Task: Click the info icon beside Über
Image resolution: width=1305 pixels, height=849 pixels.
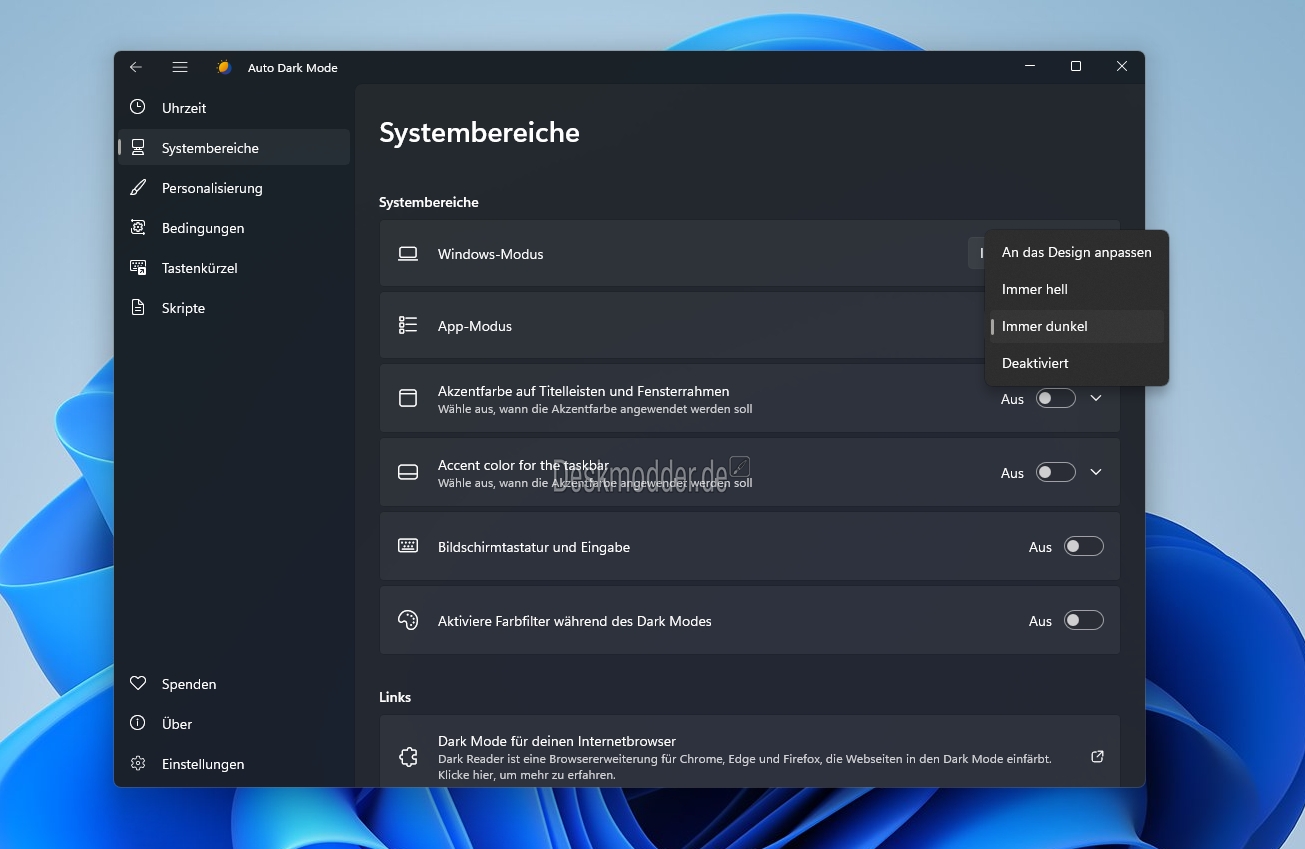Action: [138, 723]
